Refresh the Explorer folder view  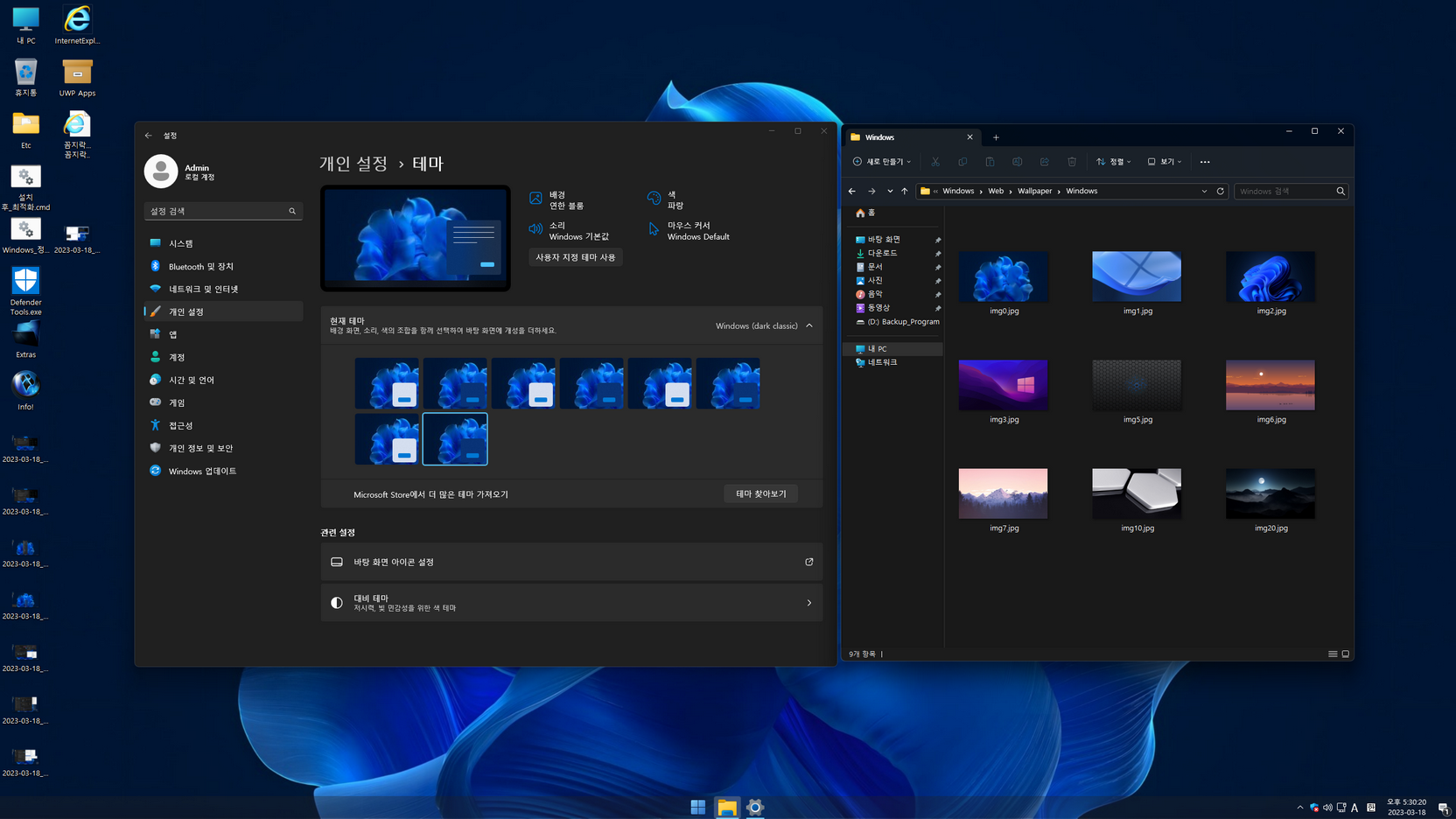1221,191
